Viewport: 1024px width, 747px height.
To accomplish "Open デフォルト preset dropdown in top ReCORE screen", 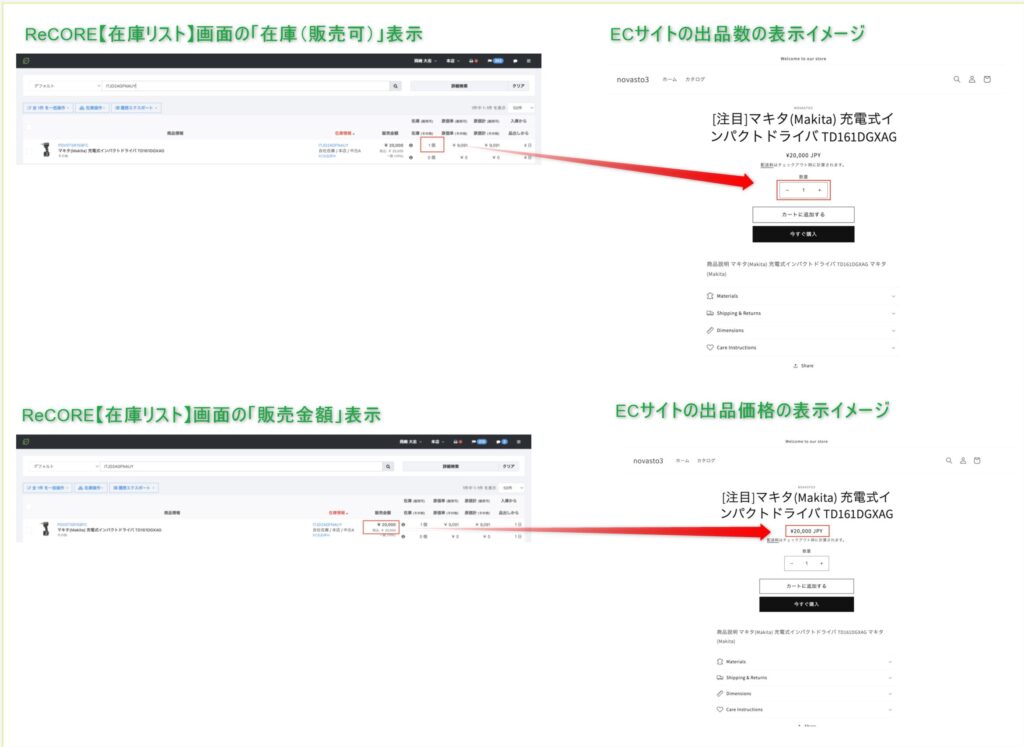I will [x=66, y=86].
